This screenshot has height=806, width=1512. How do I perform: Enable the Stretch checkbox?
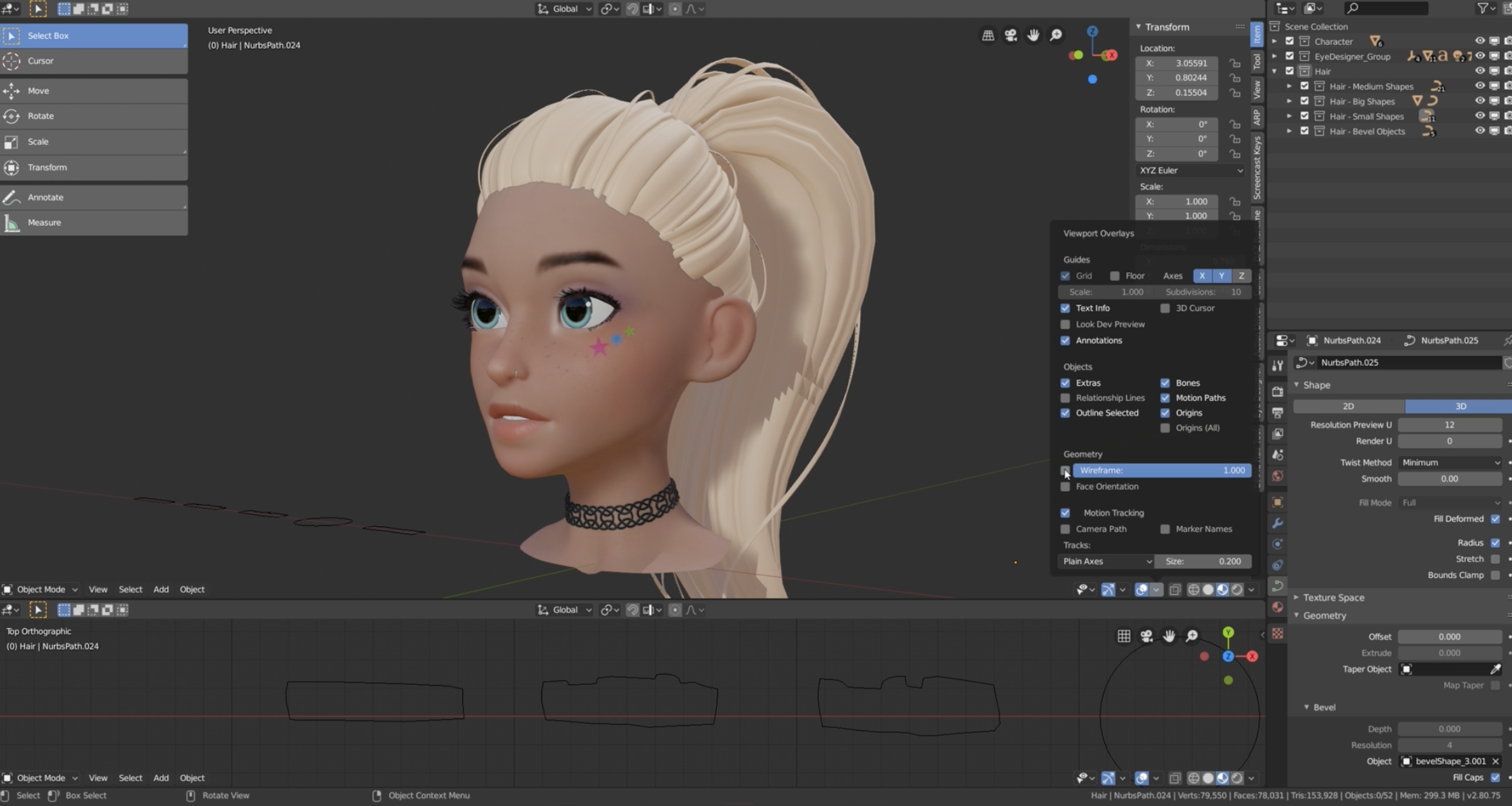coord(1495,558)
